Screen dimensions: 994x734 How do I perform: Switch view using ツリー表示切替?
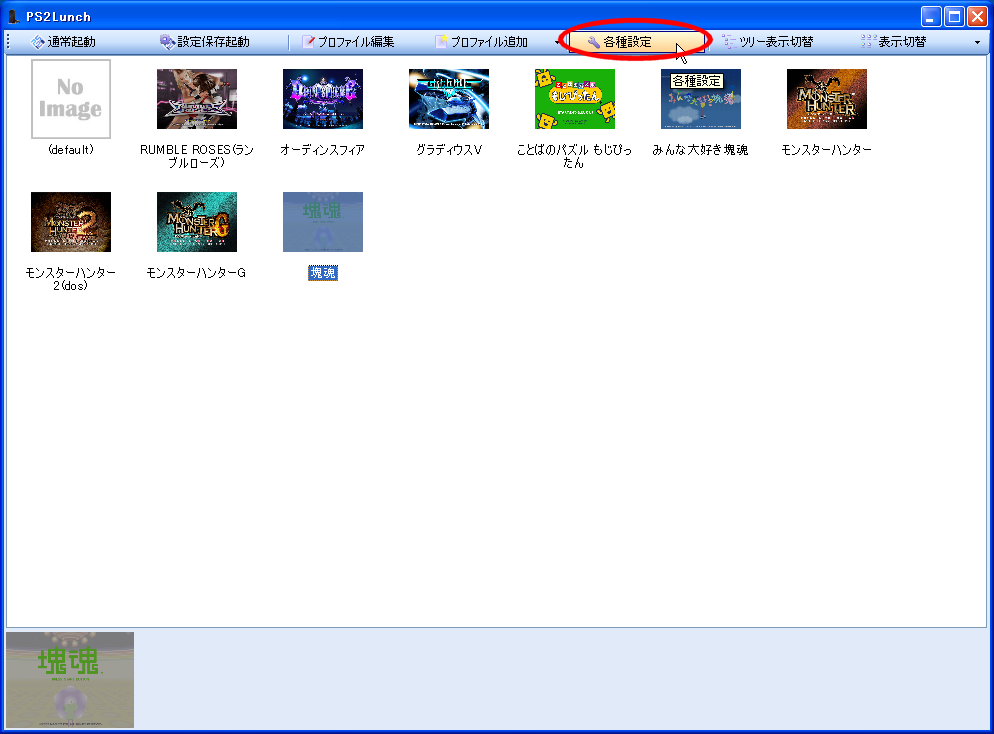point(768,42)
